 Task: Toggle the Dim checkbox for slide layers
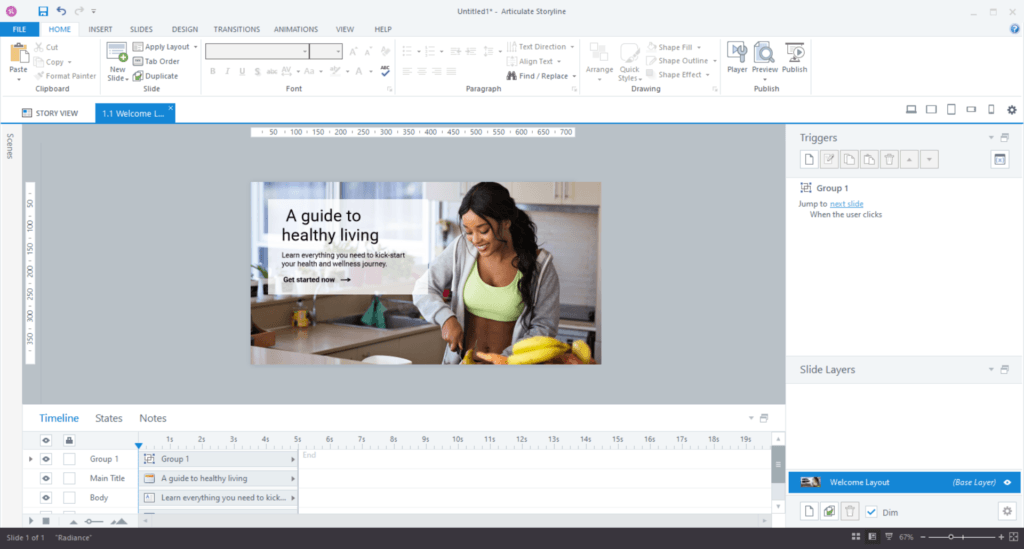click(x=872, y=511)
